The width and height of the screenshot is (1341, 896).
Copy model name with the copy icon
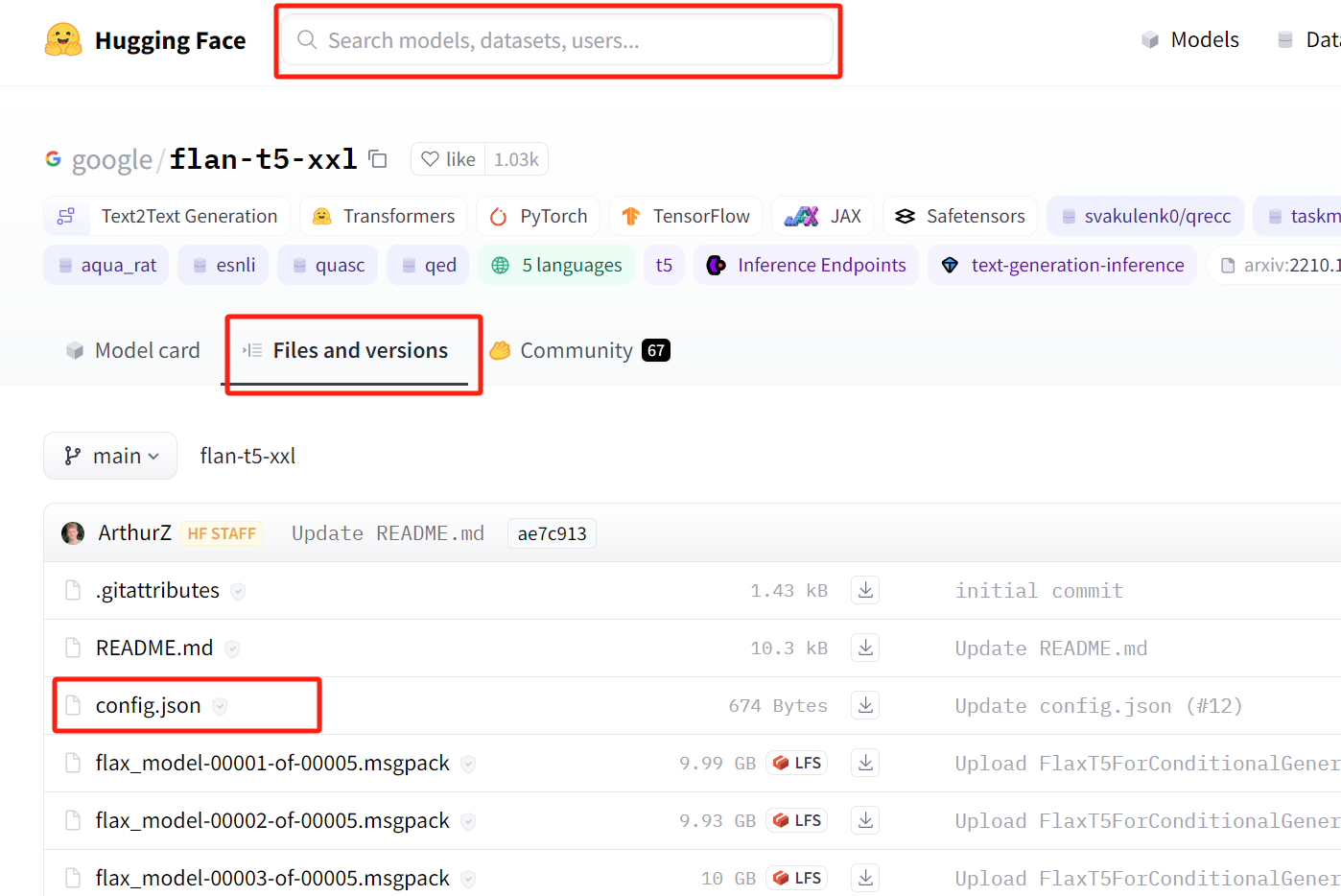click(378, 159)
